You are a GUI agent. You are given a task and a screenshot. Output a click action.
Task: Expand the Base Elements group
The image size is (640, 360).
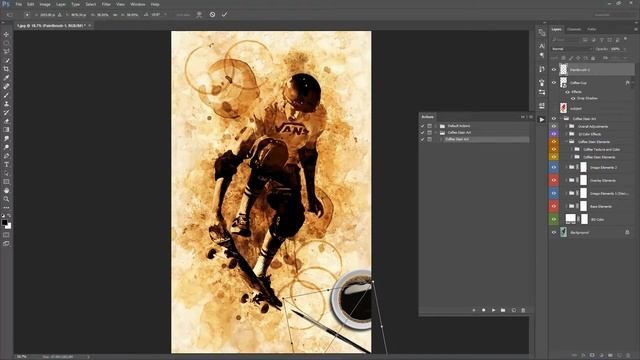tap(567, 206)
